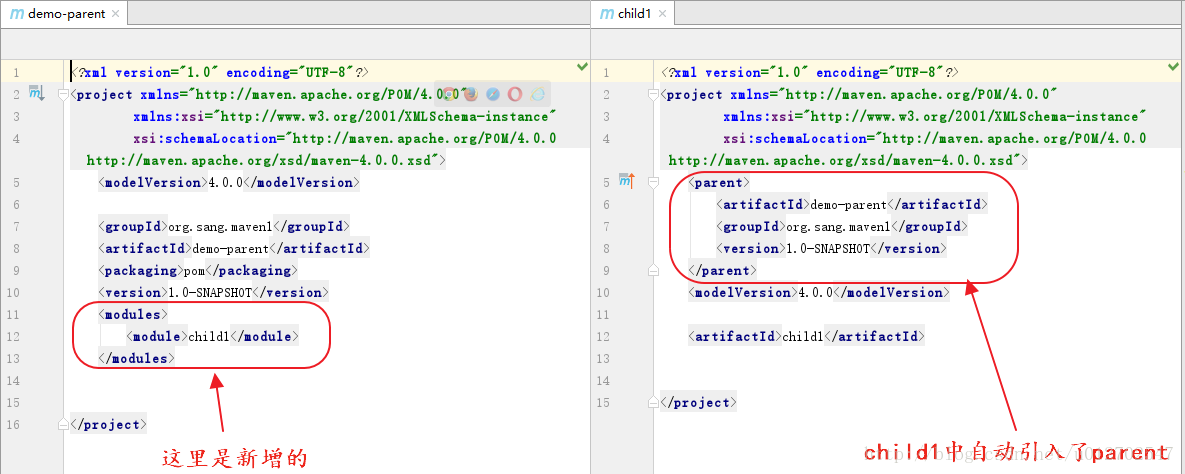Click the child modules gutter icon in demo-parent
The height and width of the screenshot is (474, 1185).
coord(37,94)
